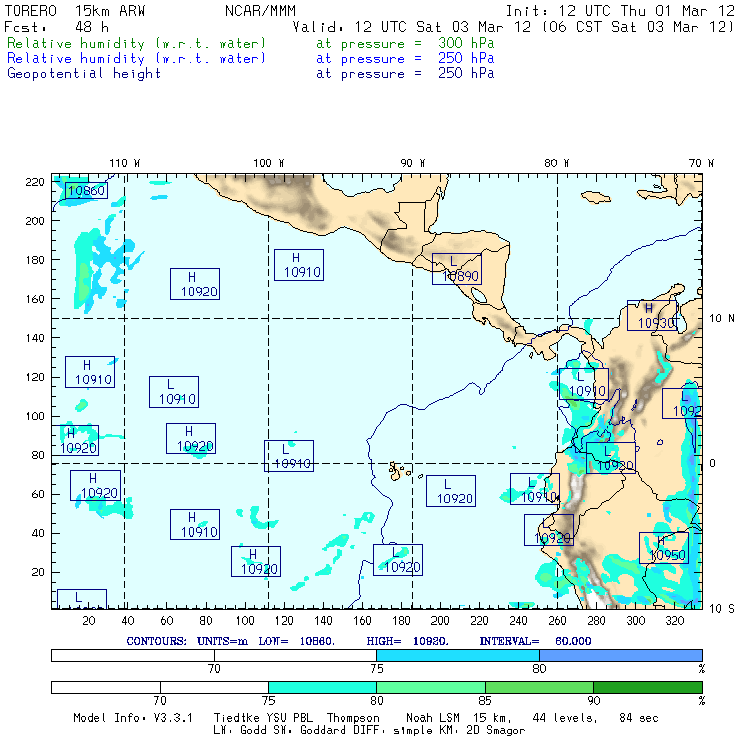Select the 90 W longitude label

point(412,162)
